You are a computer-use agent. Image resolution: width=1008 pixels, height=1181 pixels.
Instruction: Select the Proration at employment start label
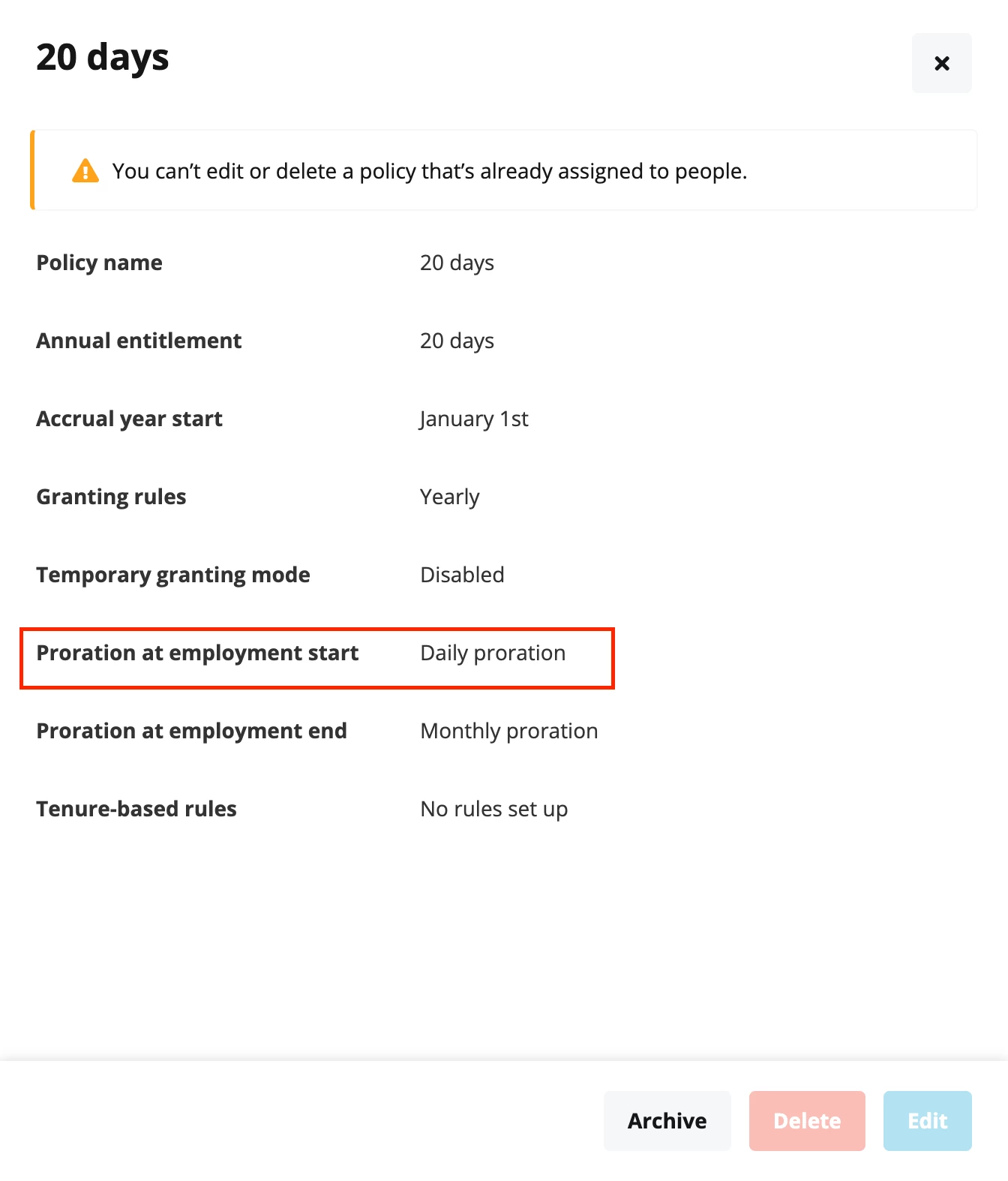click(198, 653)
